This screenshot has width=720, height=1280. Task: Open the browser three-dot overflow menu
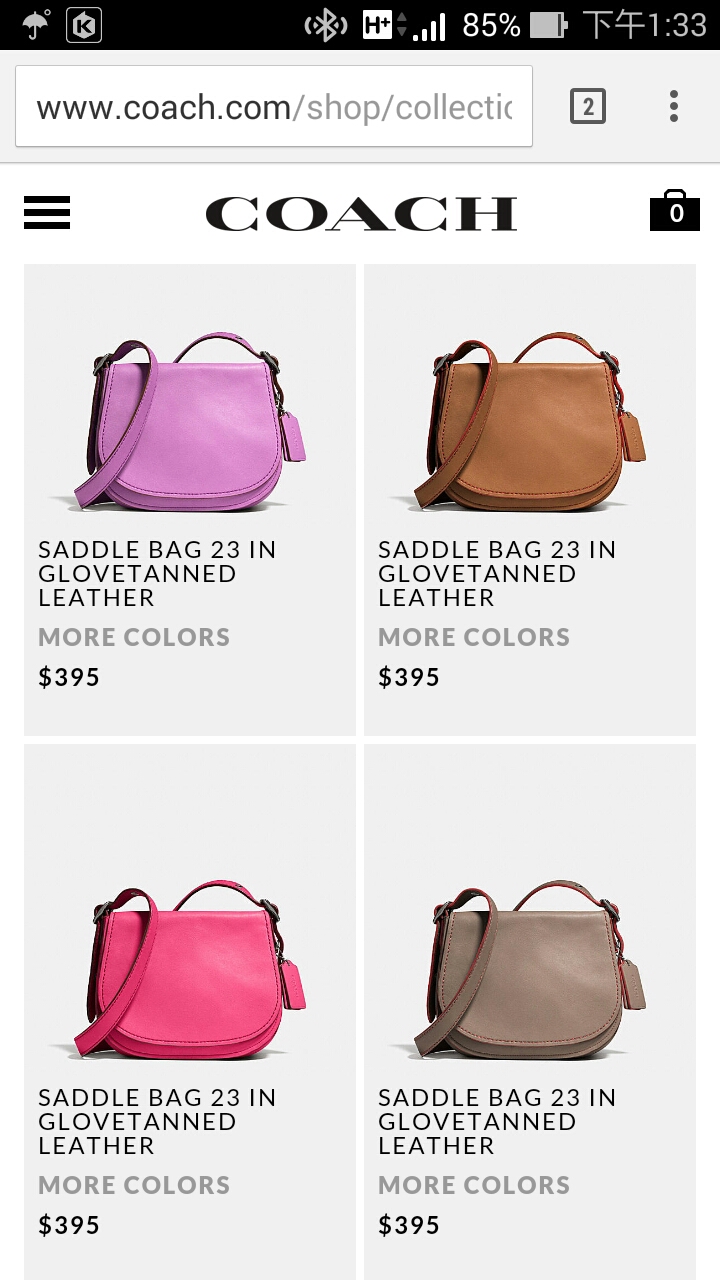pyautogui.click(x=674, y=106)
